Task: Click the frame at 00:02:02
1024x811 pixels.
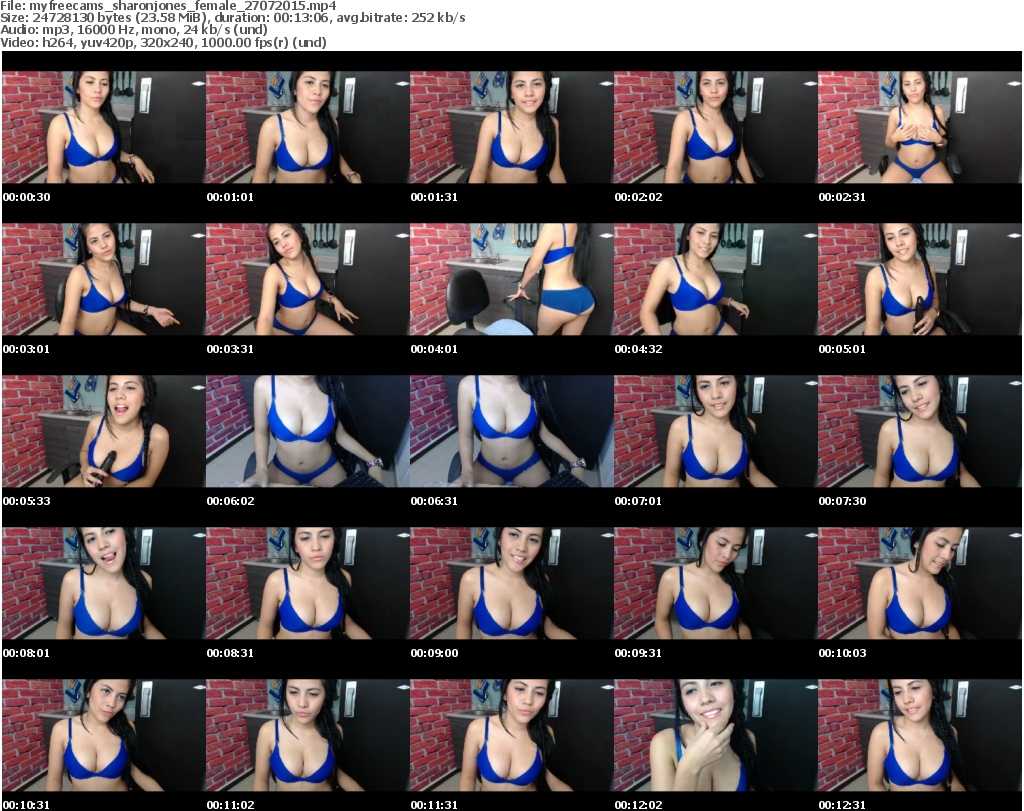Action: coord(715,127)
